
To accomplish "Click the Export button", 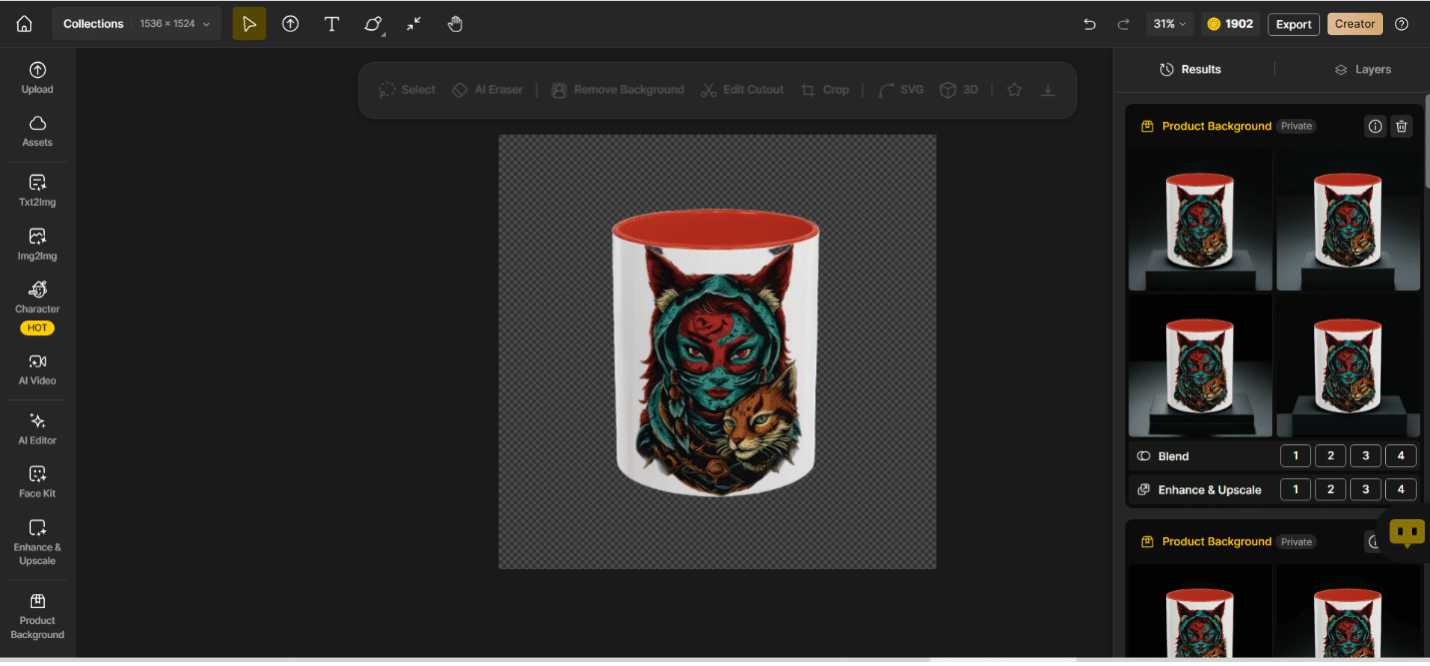I will click(1293, 24).
